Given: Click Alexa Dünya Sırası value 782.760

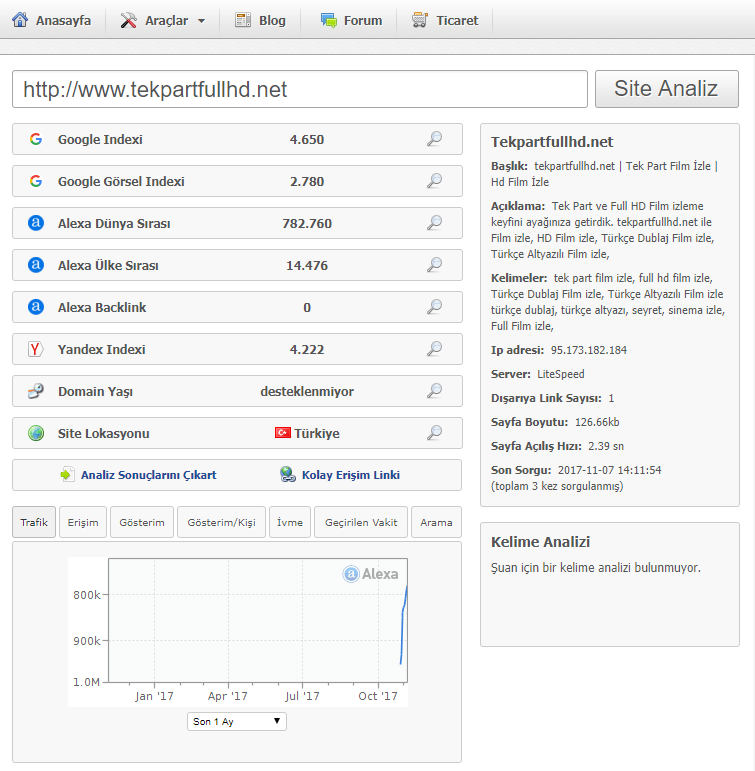Looking at the screenshot, I should point(307,223).
